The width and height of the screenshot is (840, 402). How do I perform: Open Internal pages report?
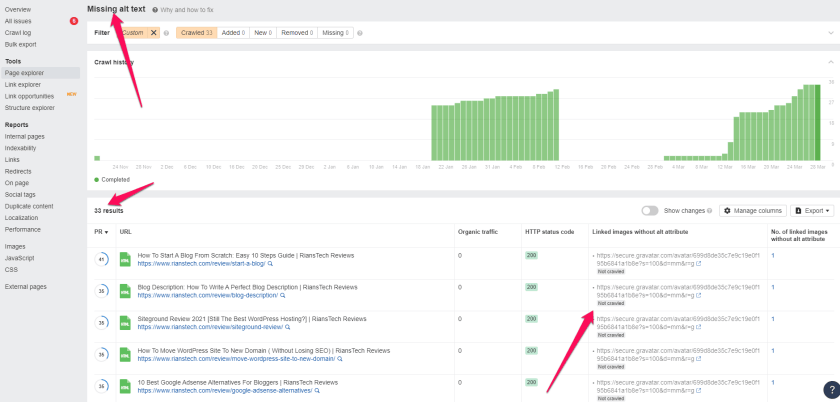25,137
